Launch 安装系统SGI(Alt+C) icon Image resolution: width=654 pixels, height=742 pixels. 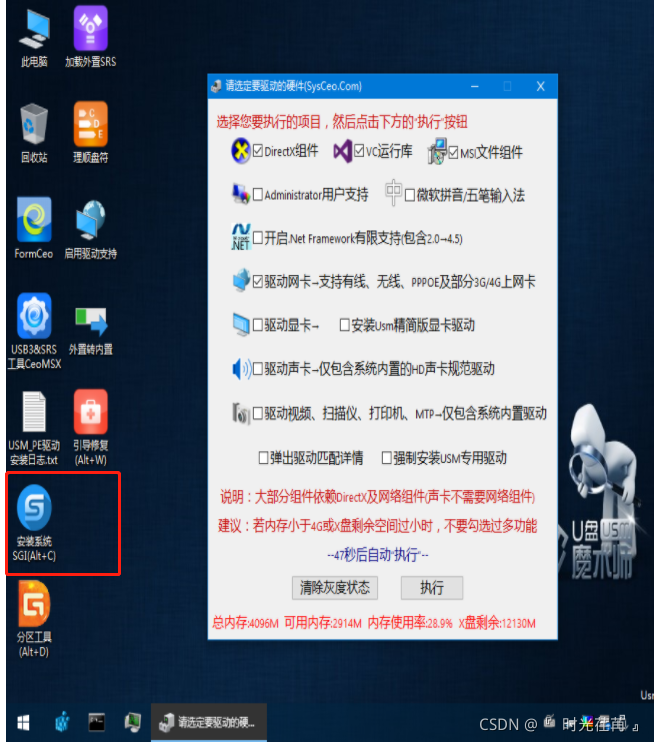point(34,523)
